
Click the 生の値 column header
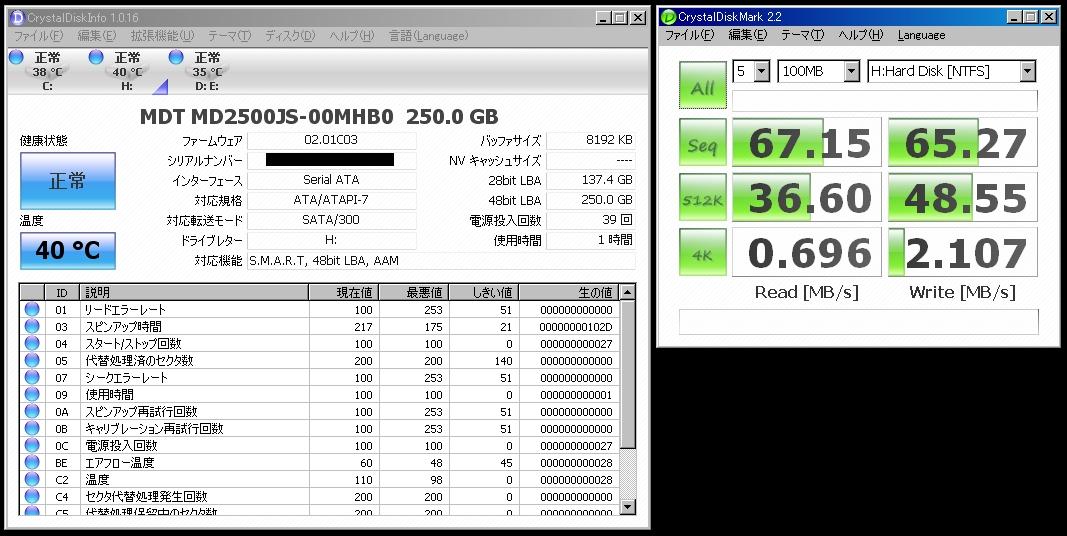tap(570, 292)
